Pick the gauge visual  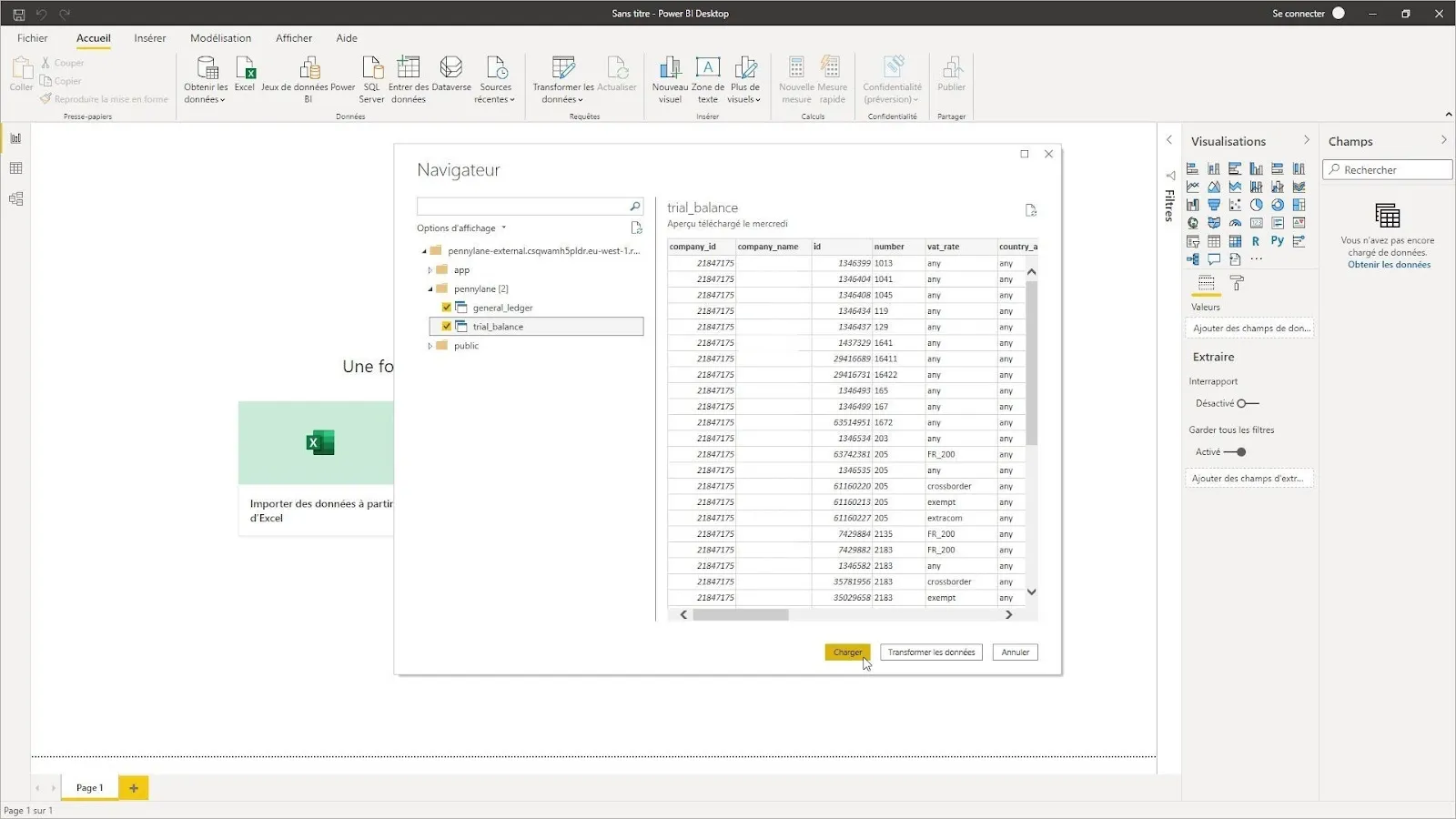(x=1235, y=223)
